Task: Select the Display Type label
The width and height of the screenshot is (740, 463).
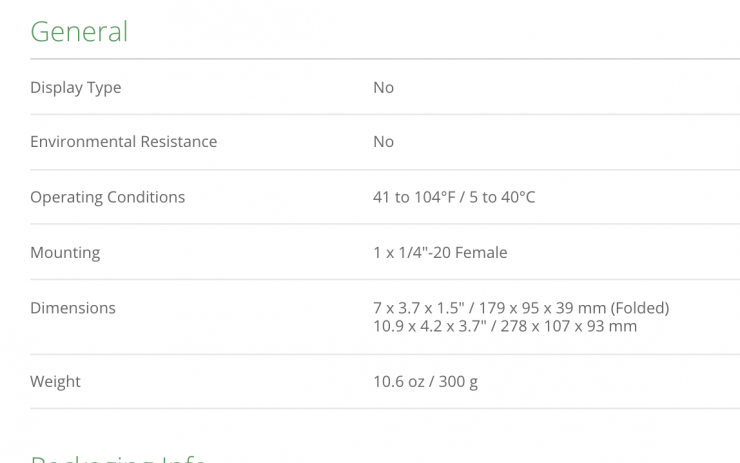Action: (76, 88)
